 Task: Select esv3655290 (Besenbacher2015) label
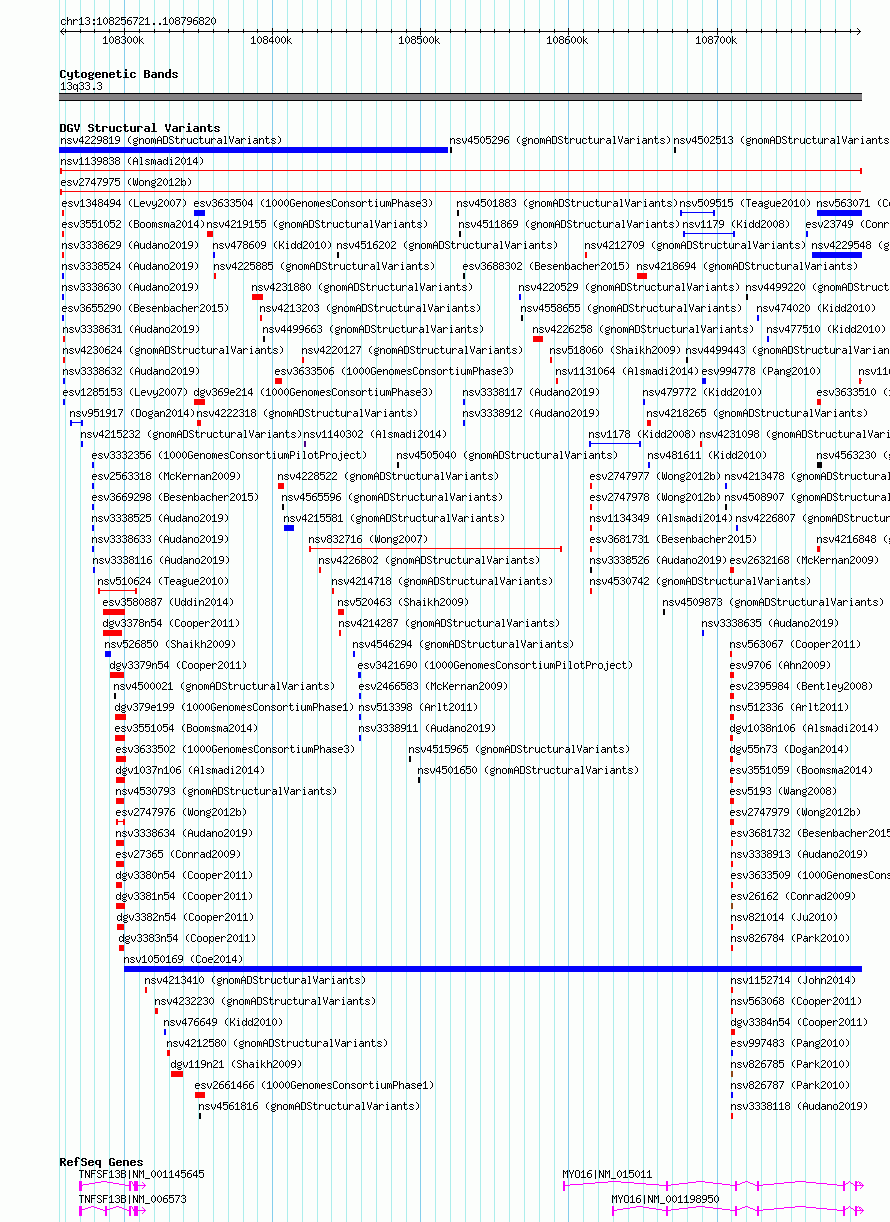[x=145, y=308]
